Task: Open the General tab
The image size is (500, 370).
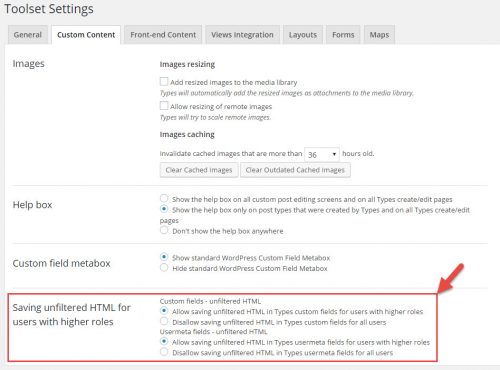Action: point(28,35)
